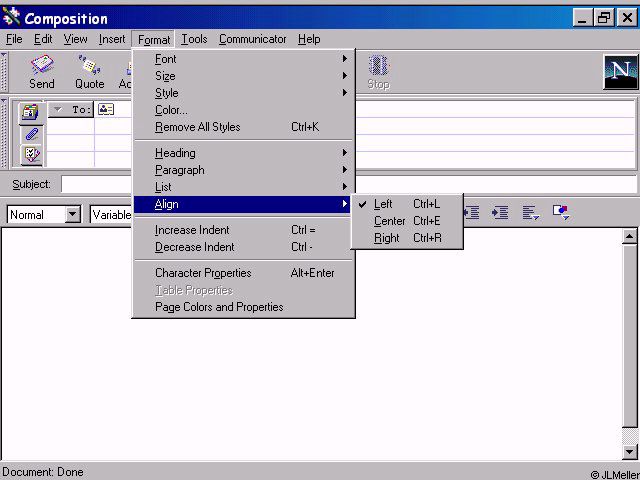Open the address message tab icon
Image resolution: width=640 pixels, height=480 pixels.
click(x=31, y=112)
